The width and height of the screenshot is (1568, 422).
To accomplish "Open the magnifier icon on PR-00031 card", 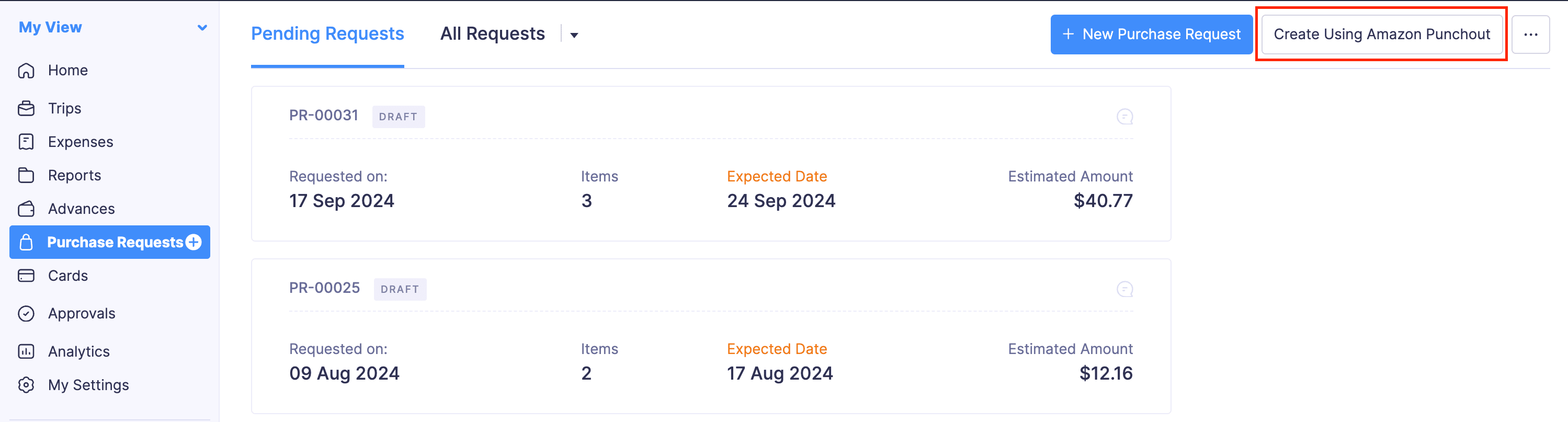I will pos(1126,116).
